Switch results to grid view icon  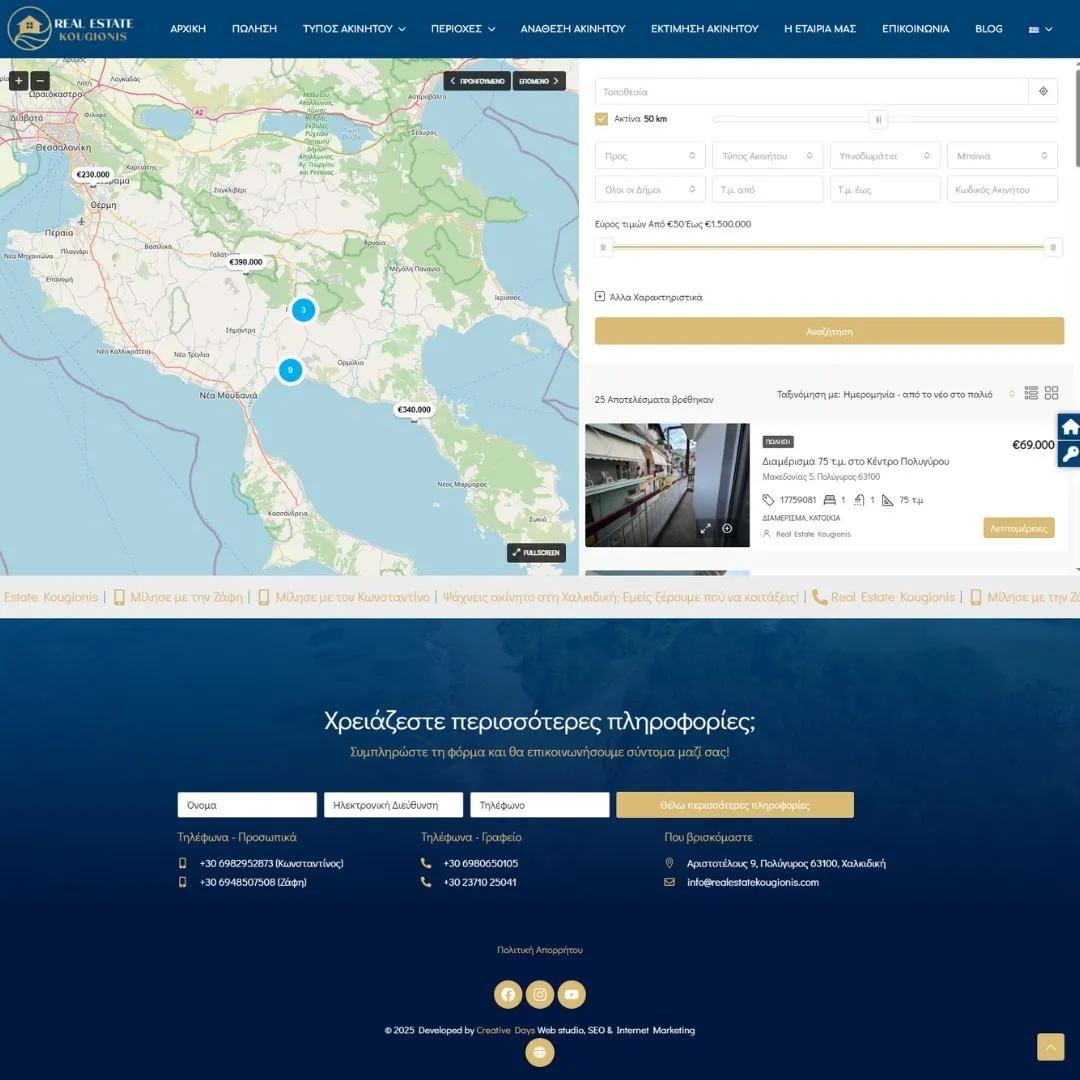(x=1051, y=393)
